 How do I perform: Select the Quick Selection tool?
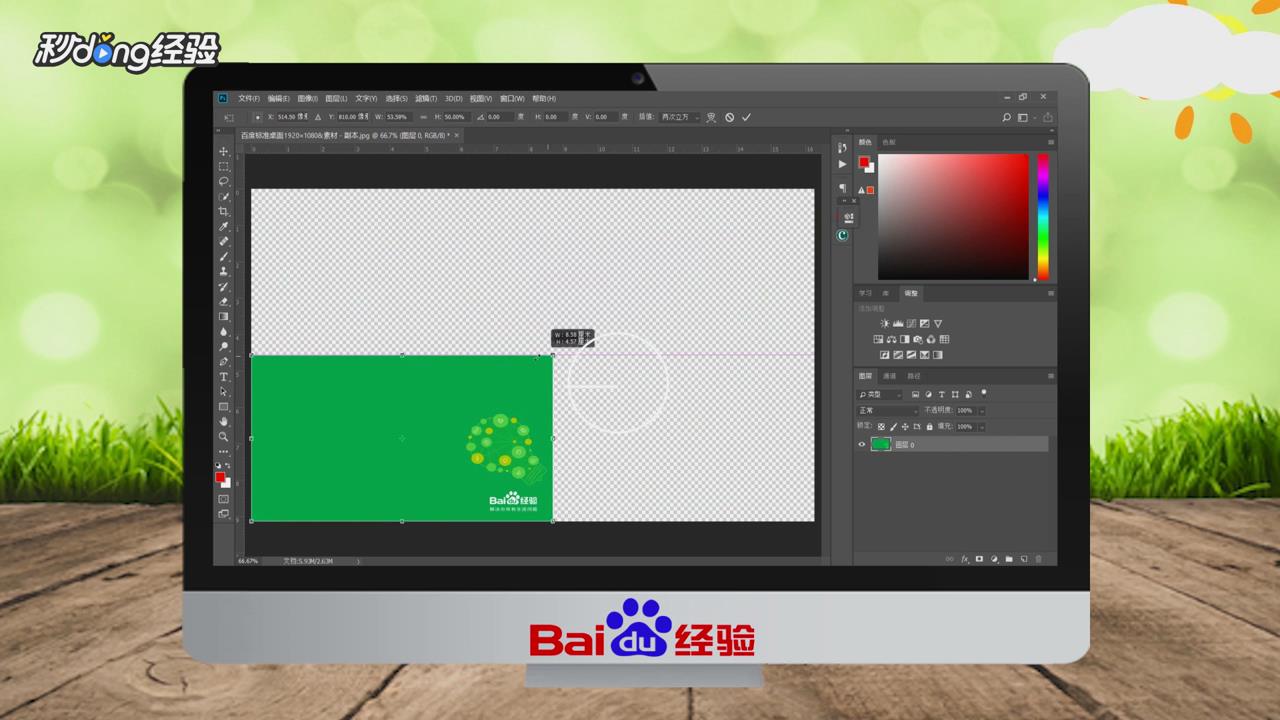224,197
